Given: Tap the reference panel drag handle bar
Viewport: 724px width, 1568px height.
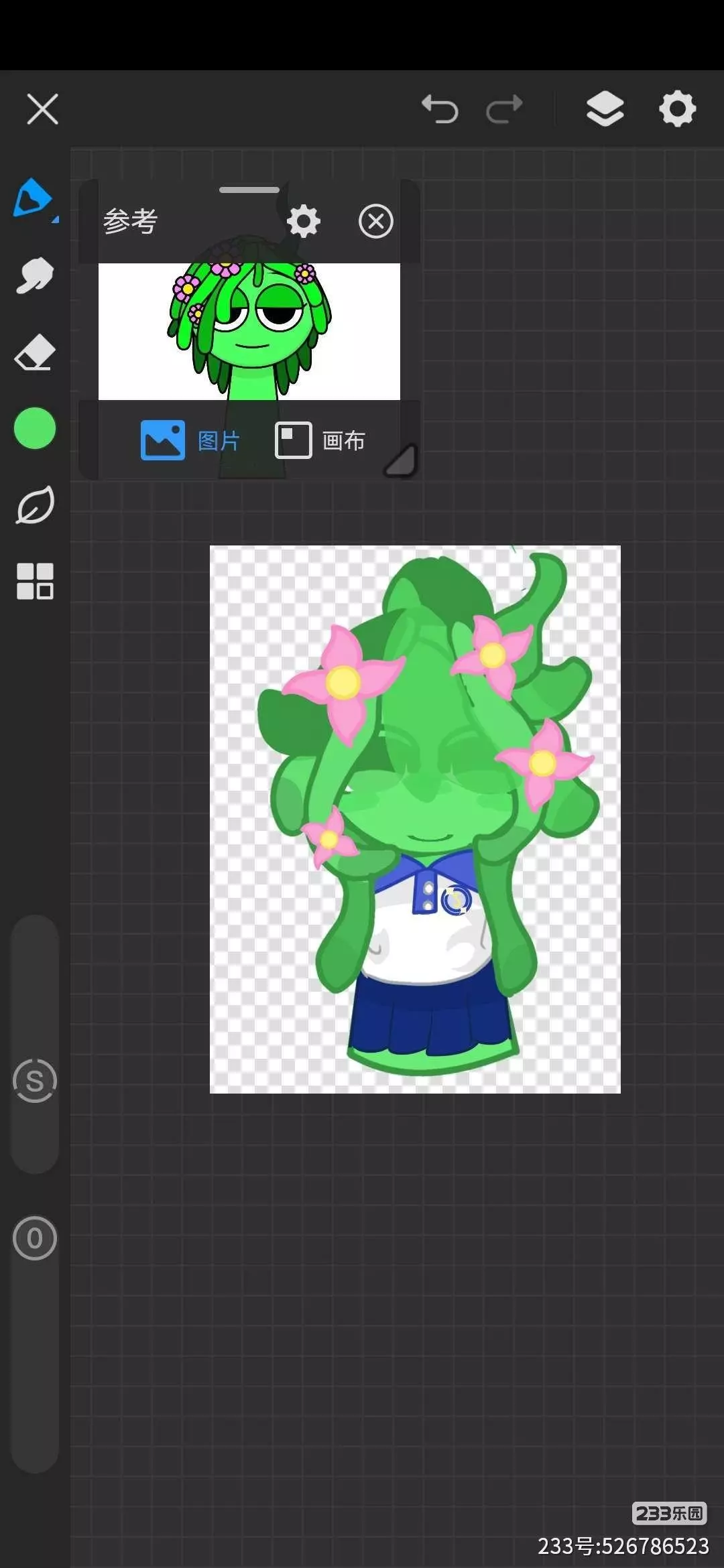Looking at the screenshot, I should (249, 190).
